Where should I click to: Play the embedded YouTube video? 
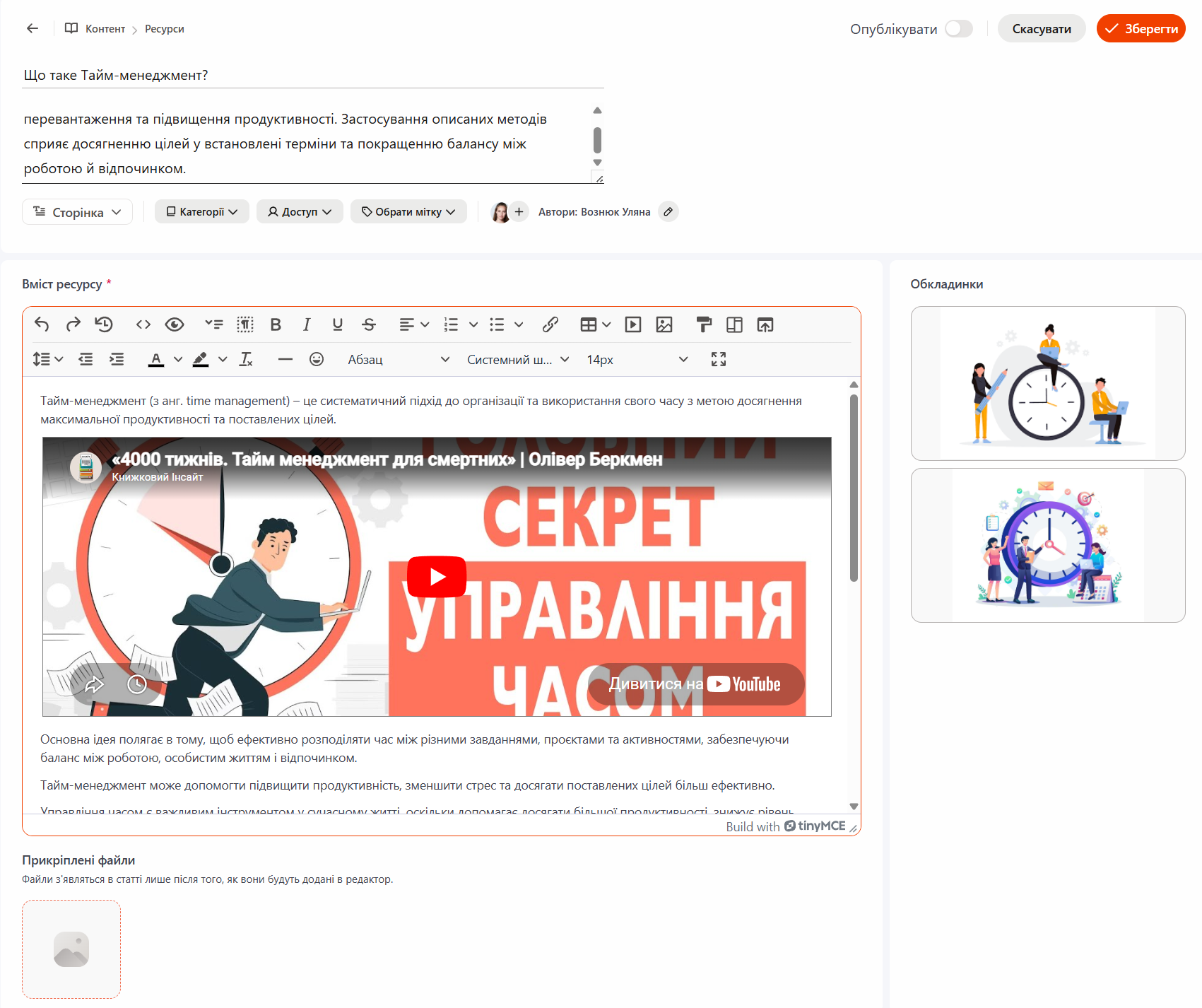click(x=437, y=577)
